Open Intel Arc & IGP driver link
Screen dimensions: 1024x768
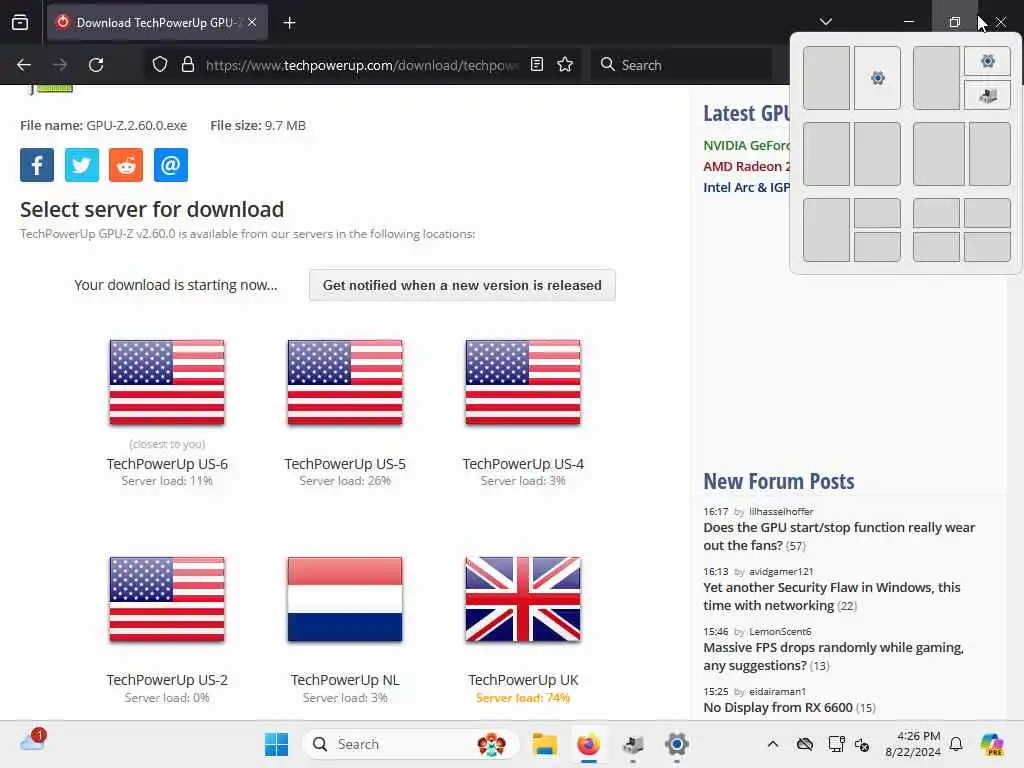coord(746,187)
